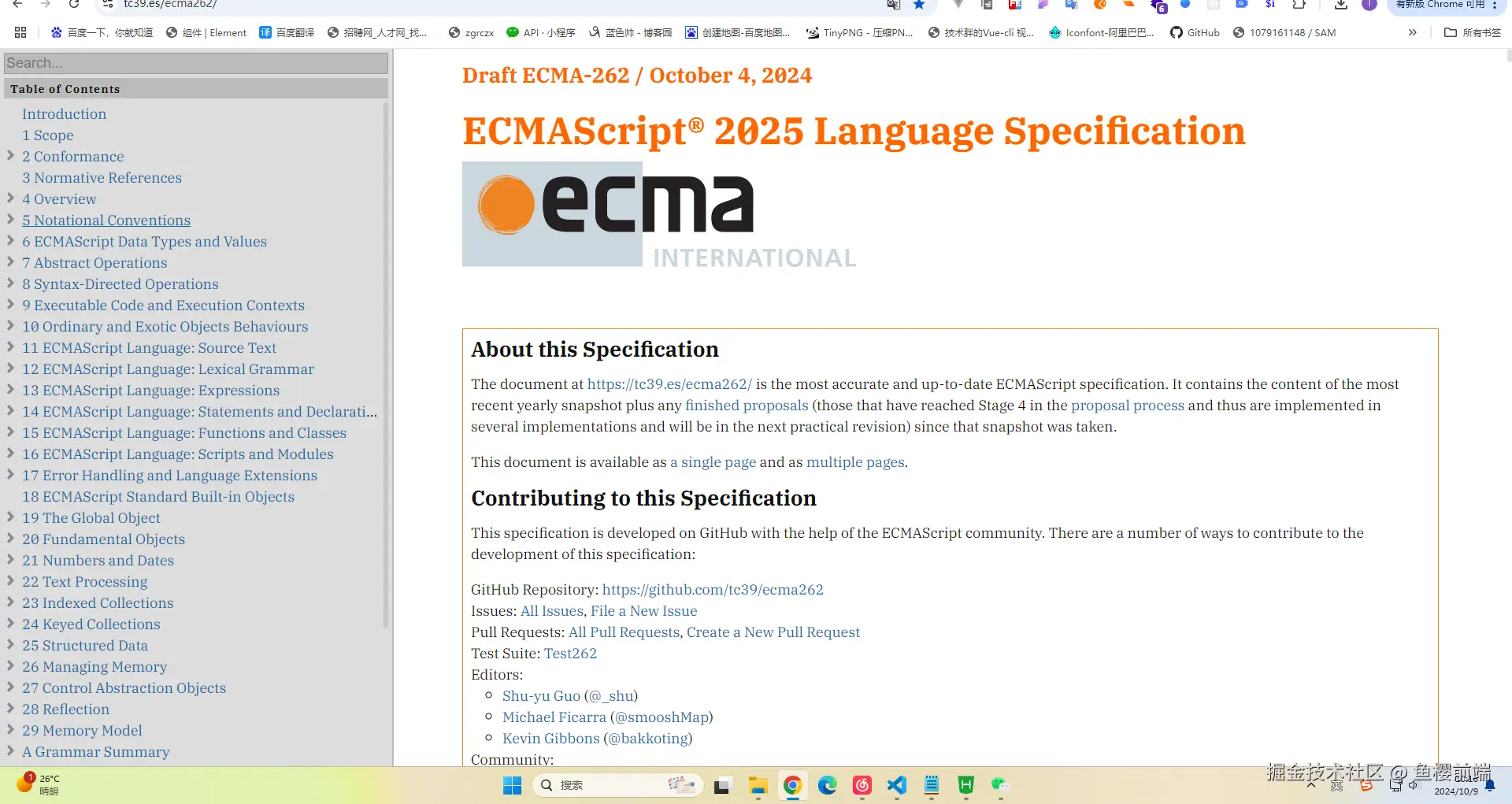Open the 组件 | Element bookmark

coord(206,32)
